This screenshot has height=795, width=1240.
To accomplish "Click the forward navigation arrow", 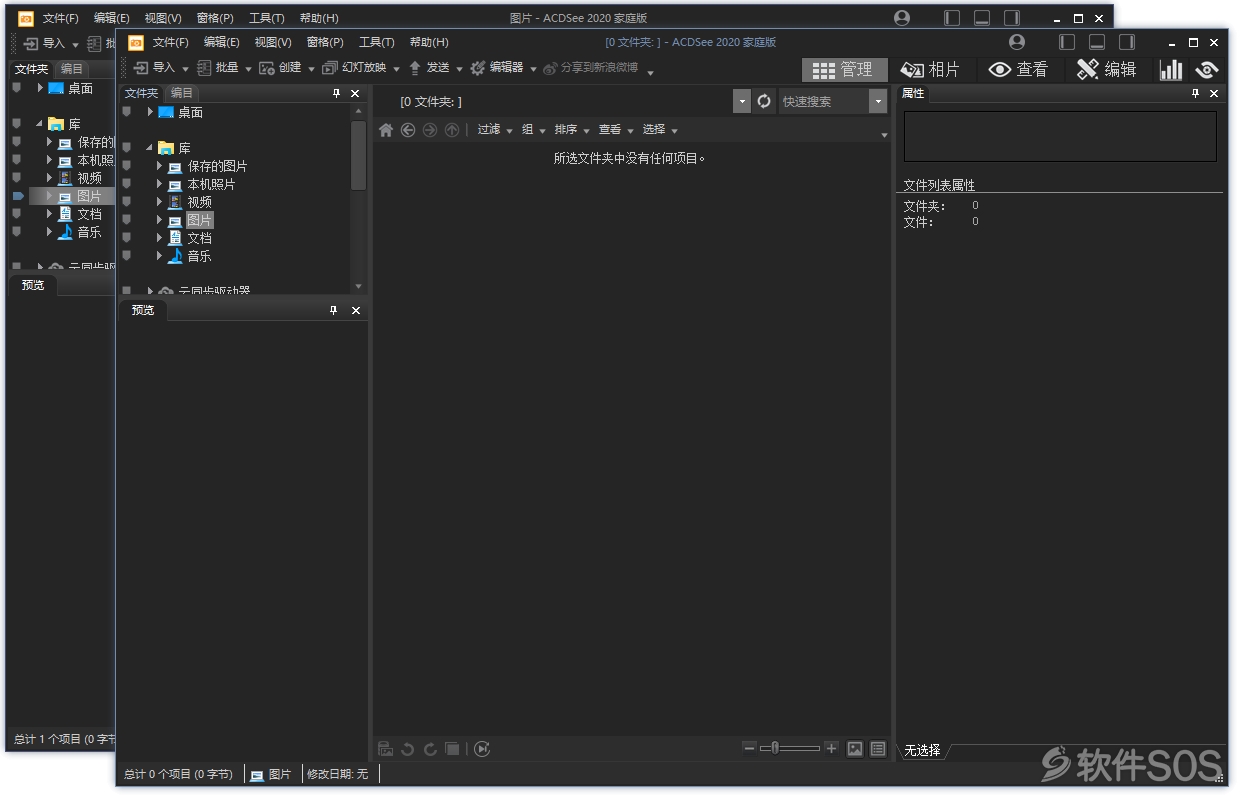I will tap(430, 130).
